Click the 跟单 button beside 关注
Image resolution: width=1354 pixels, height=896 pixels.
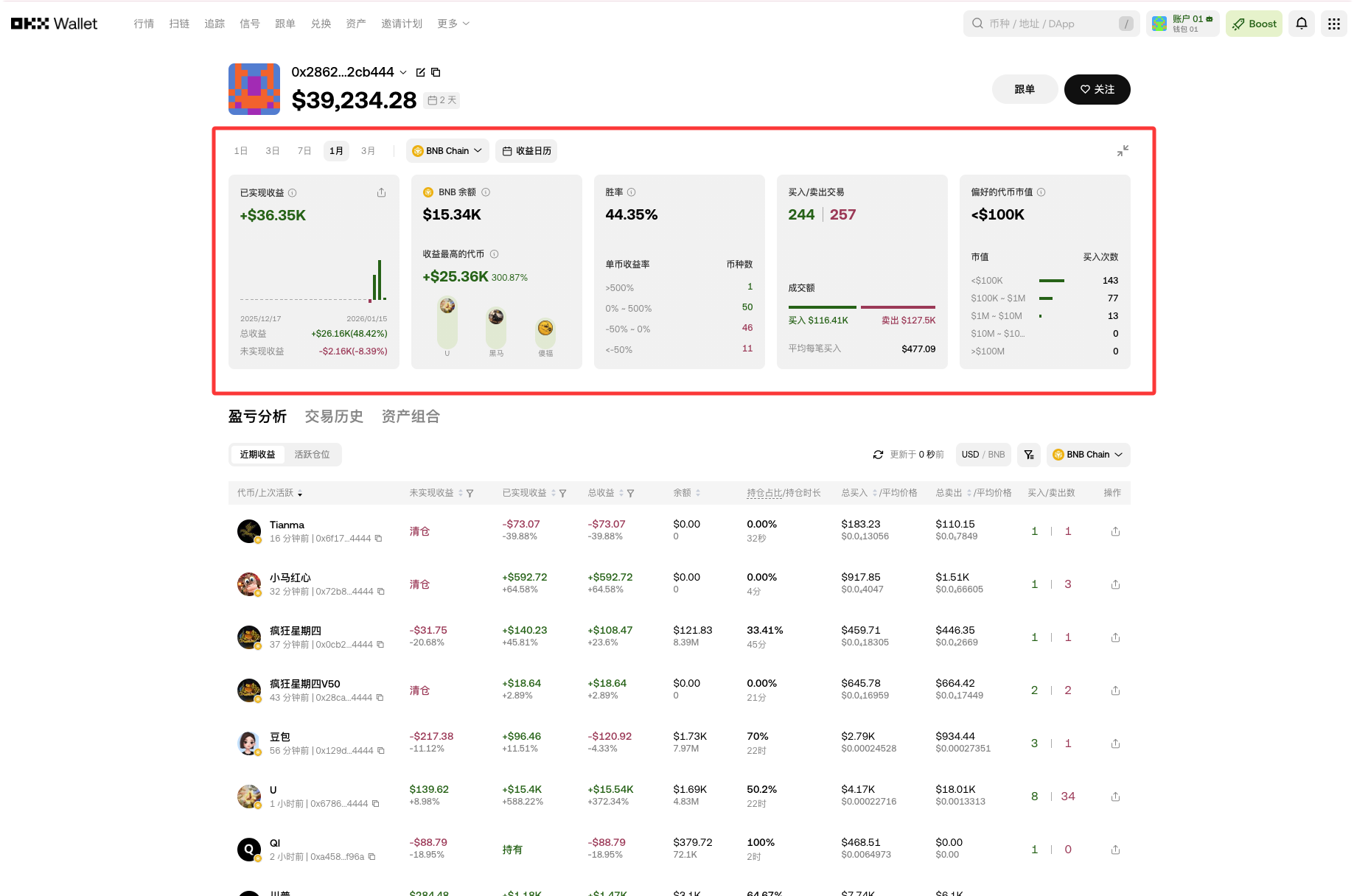pos(1025,89)
